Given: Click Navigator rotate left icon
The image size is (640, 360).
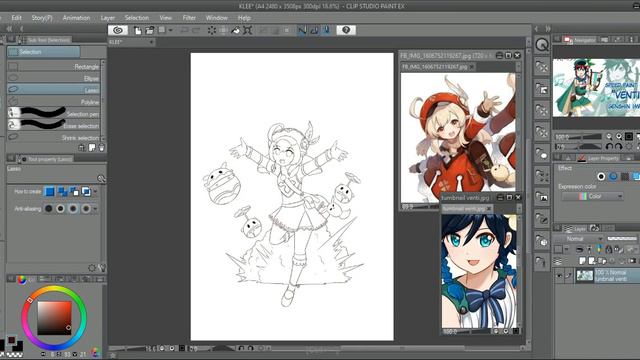Looking at the screenshot, I should (x=609, y=146).
